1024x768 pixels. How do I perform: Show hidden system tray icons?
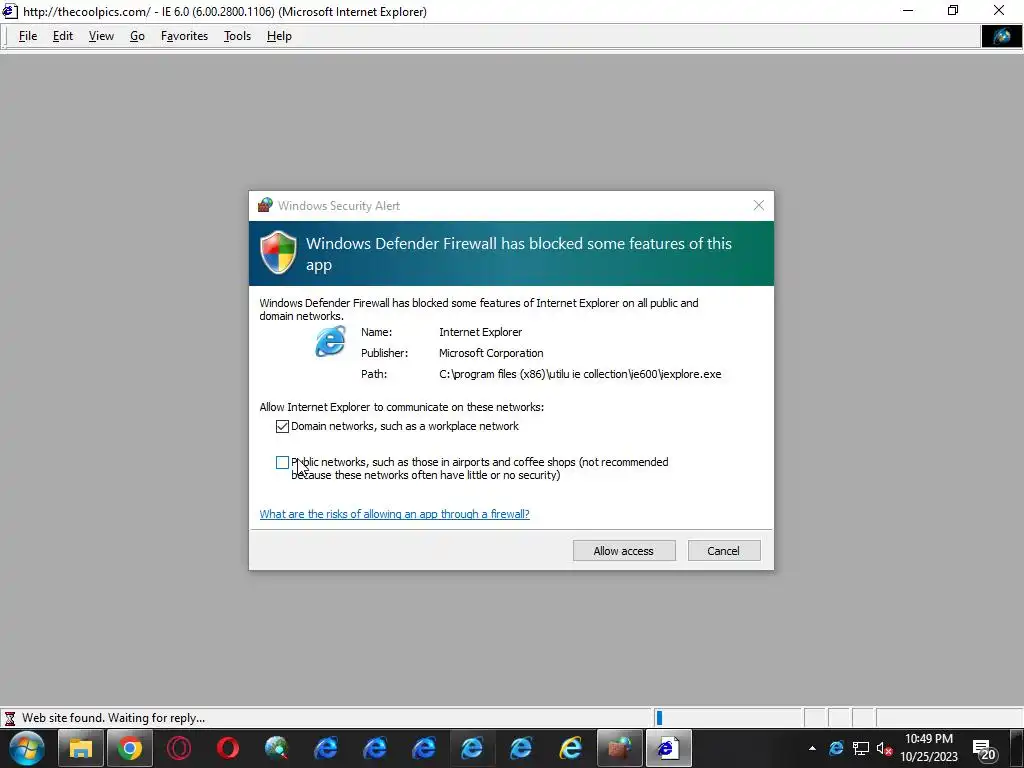point(812,748)
